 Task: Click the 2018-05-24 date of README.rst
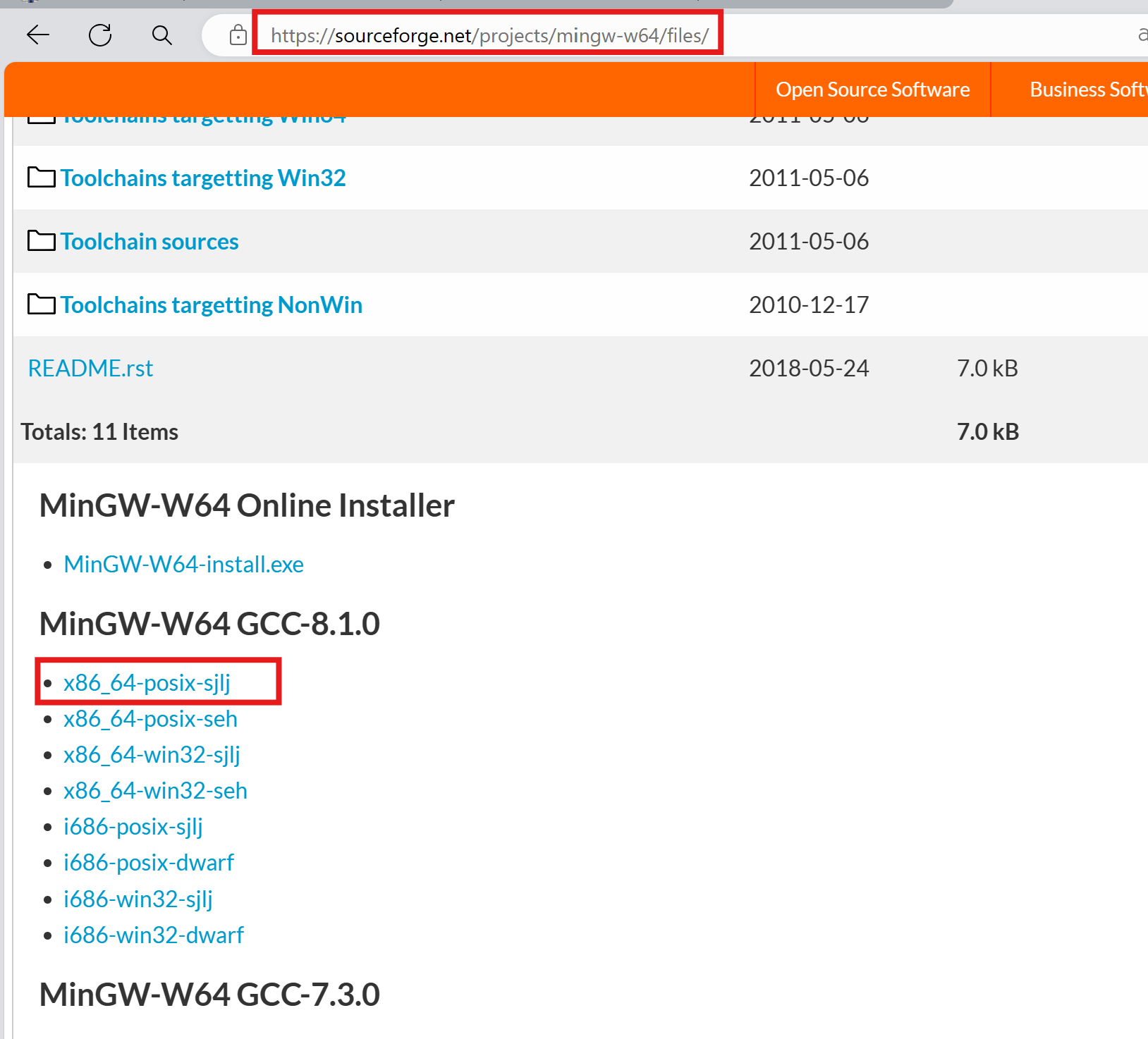809,368
